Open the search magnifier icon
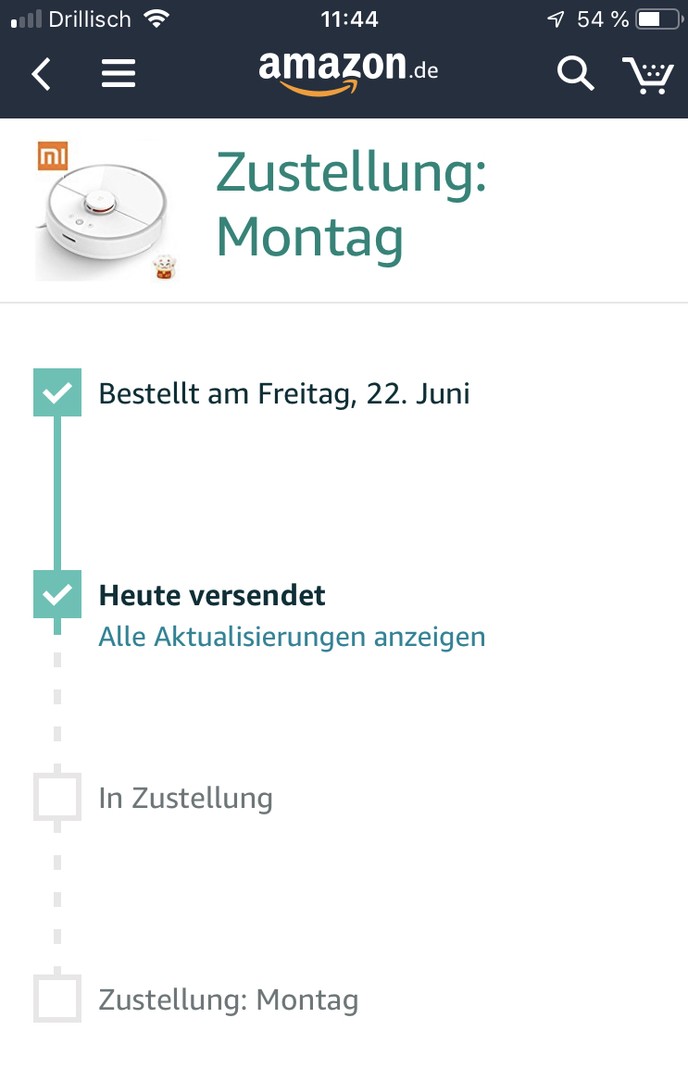The image size is (688, 1080). 575,73
